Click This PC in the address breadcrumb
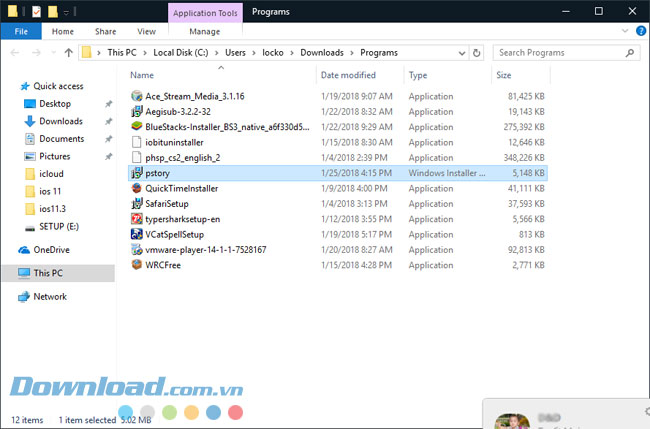 [122, 53]
